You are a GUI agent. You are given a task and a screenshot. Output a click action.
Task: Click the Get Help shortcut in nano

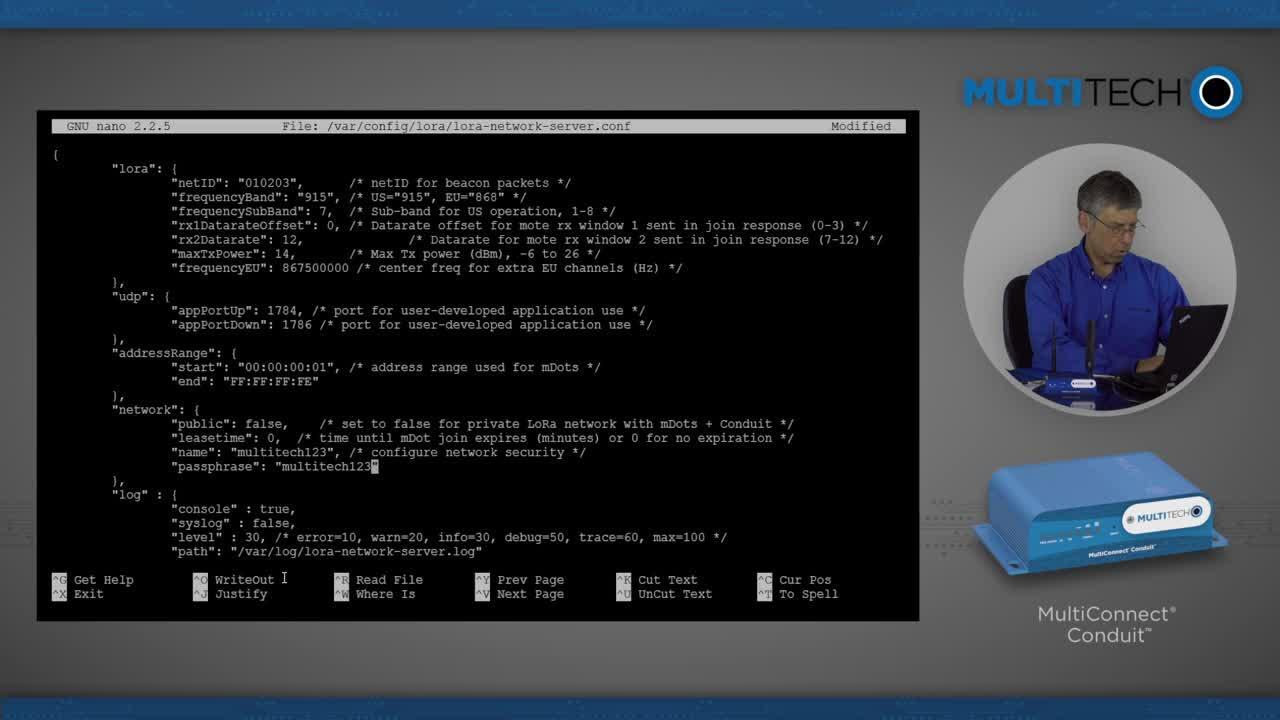pyautogui.click(x=104, y=579)
